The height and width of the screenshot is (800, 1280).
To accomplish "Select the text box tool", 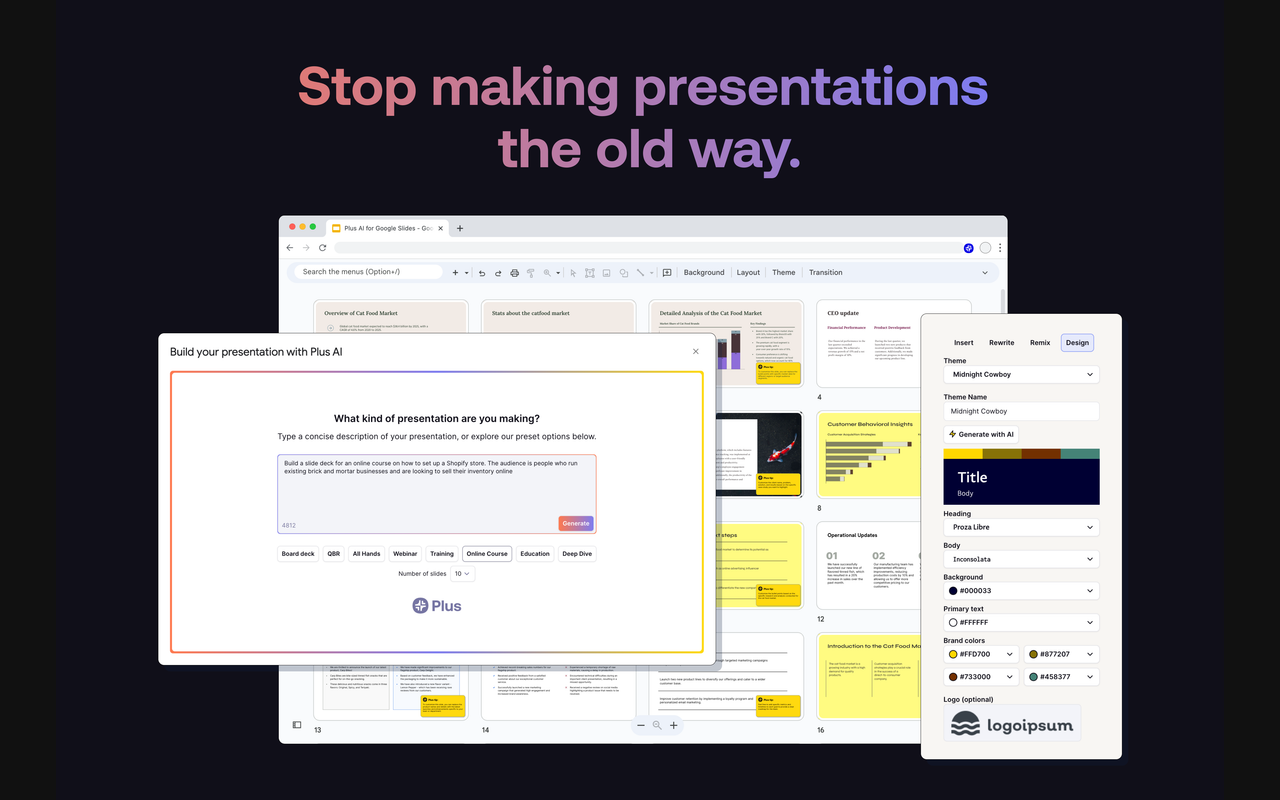I will click(x=590, y=272).
